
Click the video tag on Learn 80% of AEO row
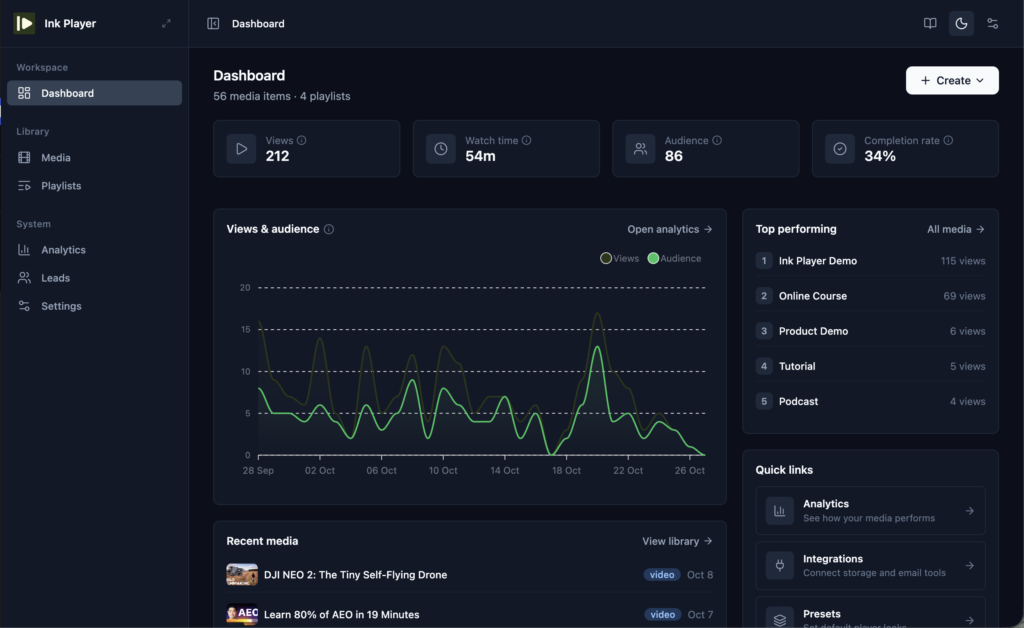[662, 615]
